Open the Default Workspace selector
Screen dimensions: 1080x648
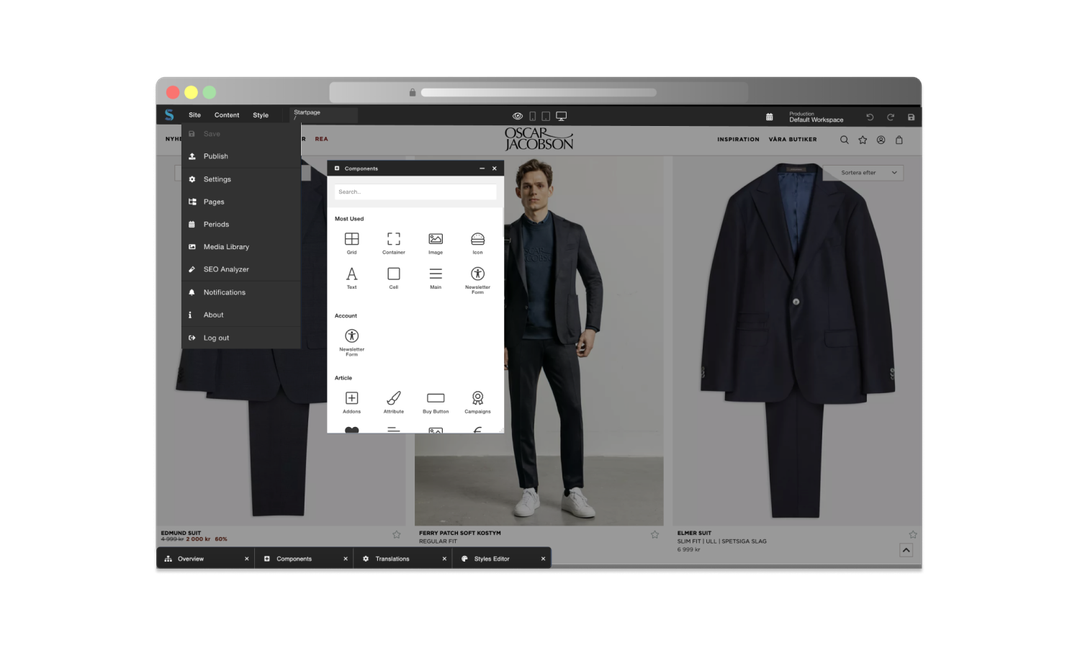815,117
